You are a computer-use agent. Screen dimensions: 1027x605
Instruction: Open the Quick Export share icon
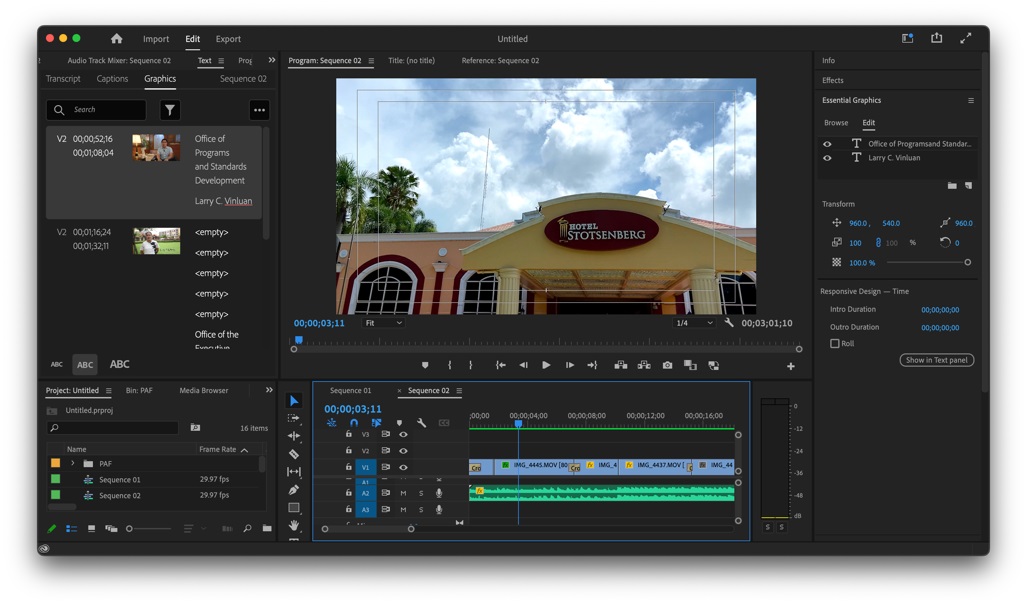pyautogui.click(x=937, y=38)
